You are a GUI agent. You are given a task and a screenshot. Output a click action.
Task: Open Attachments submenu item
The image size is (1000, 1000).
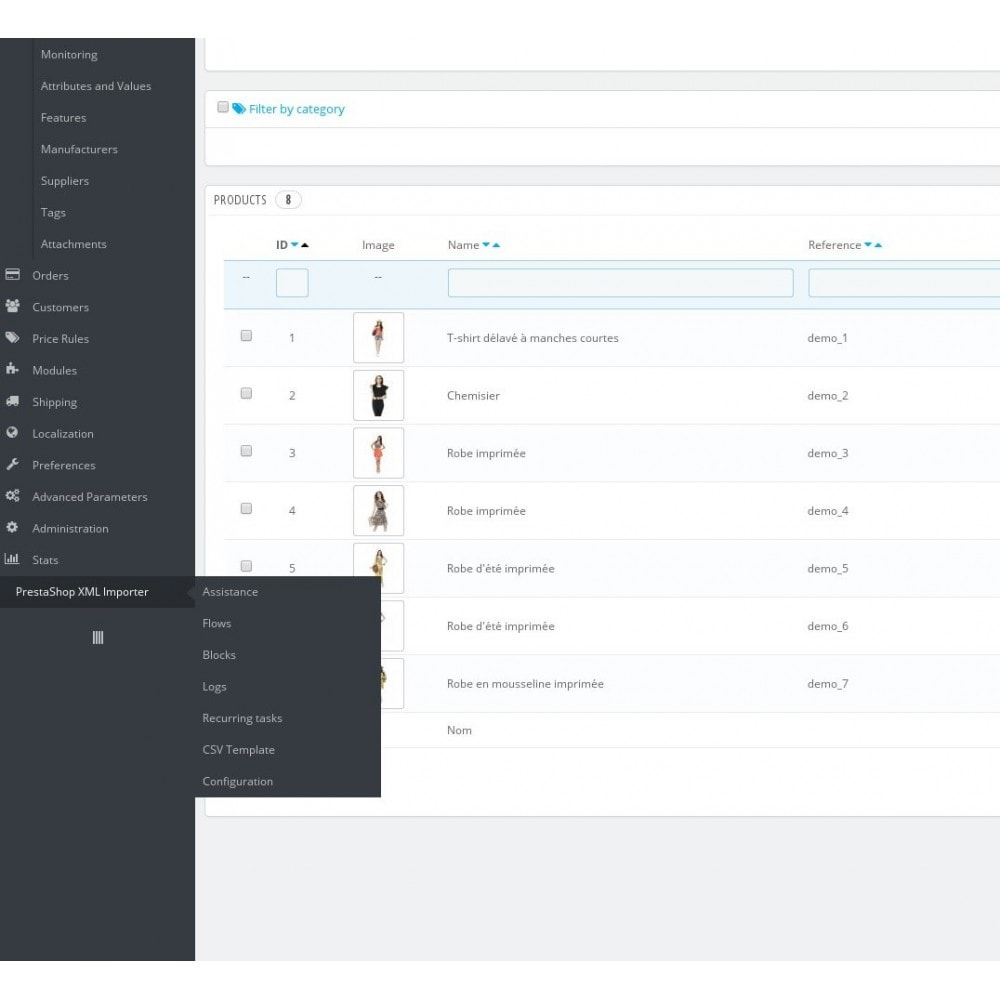point(73,244)
